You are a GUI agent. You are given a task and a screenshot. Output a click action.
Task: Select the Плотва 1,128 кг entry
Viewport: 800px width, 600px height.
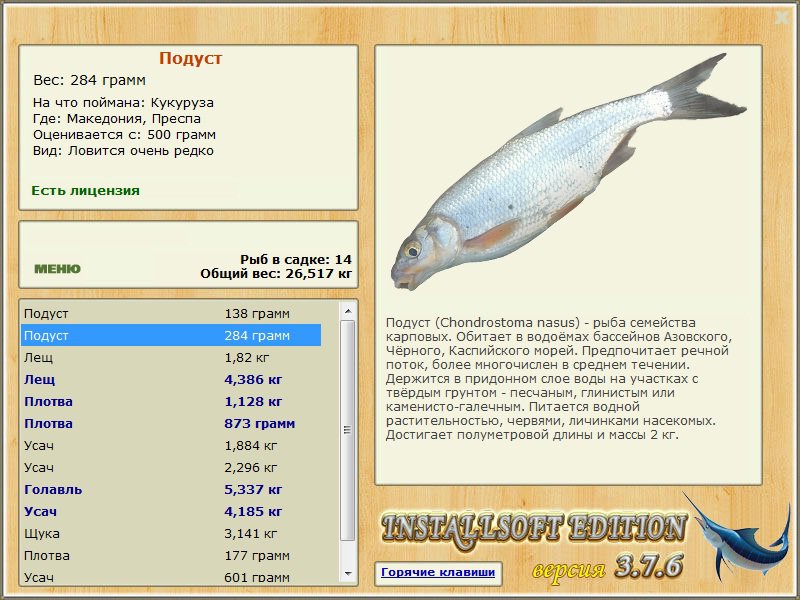tap(171, 402)
